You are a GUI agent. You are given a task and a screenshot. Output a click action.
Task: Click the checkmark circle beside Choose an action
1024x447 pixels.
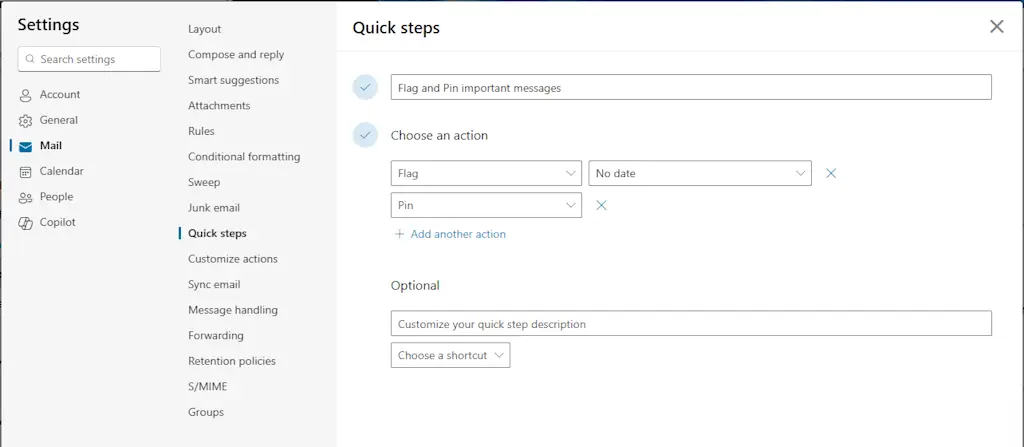pyautogui.click(x=365, y=135)
